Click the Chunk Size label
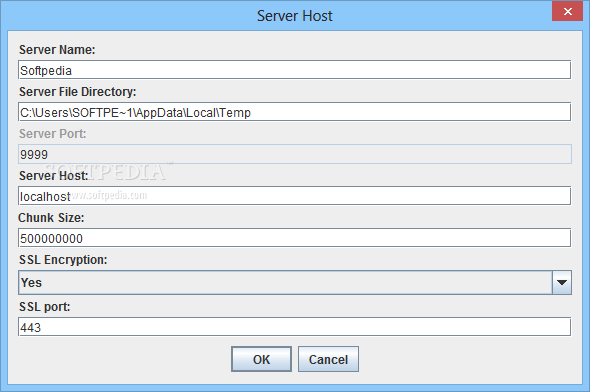Viewport: 590px width, 392px height. coord(51,218)
